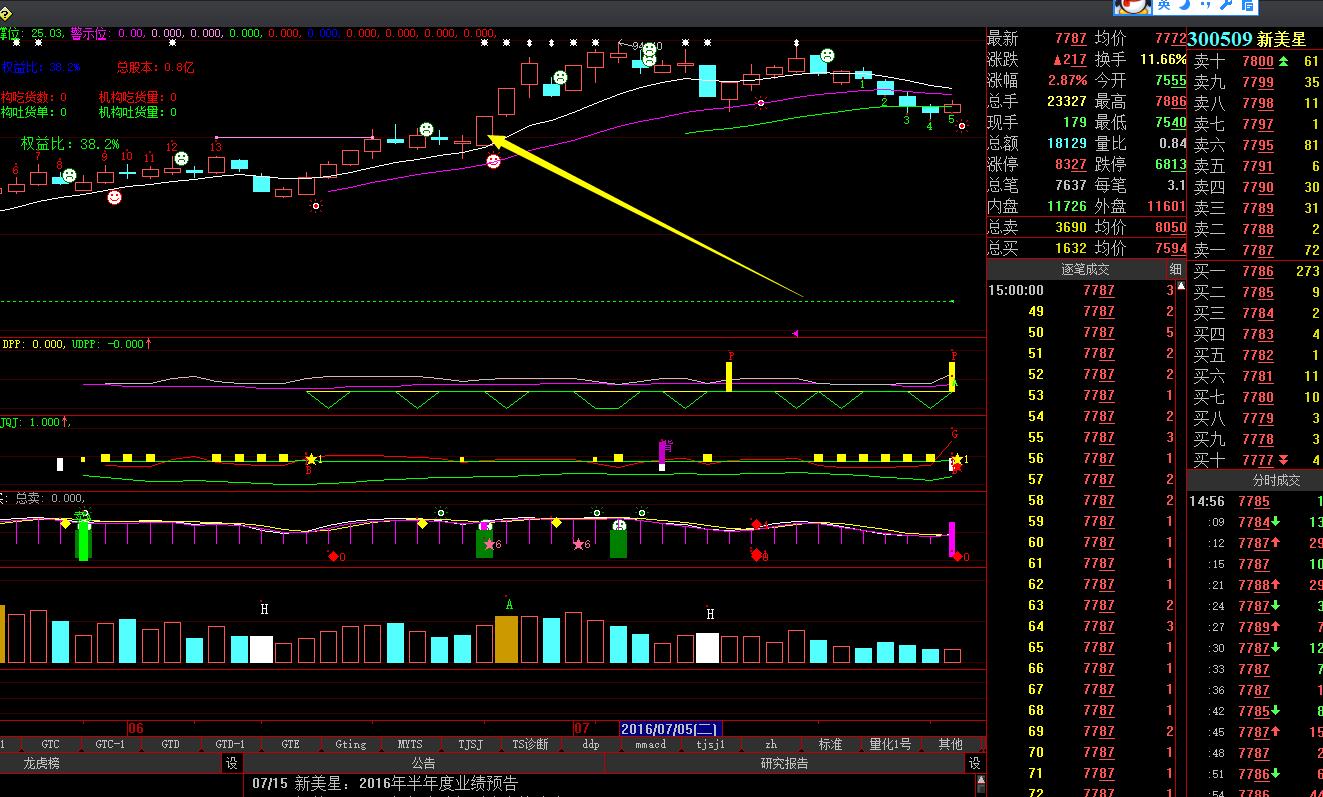Switch to the GTD indicator tab
Viewport: 1323px width, 797px height.
tap(171, 744)
